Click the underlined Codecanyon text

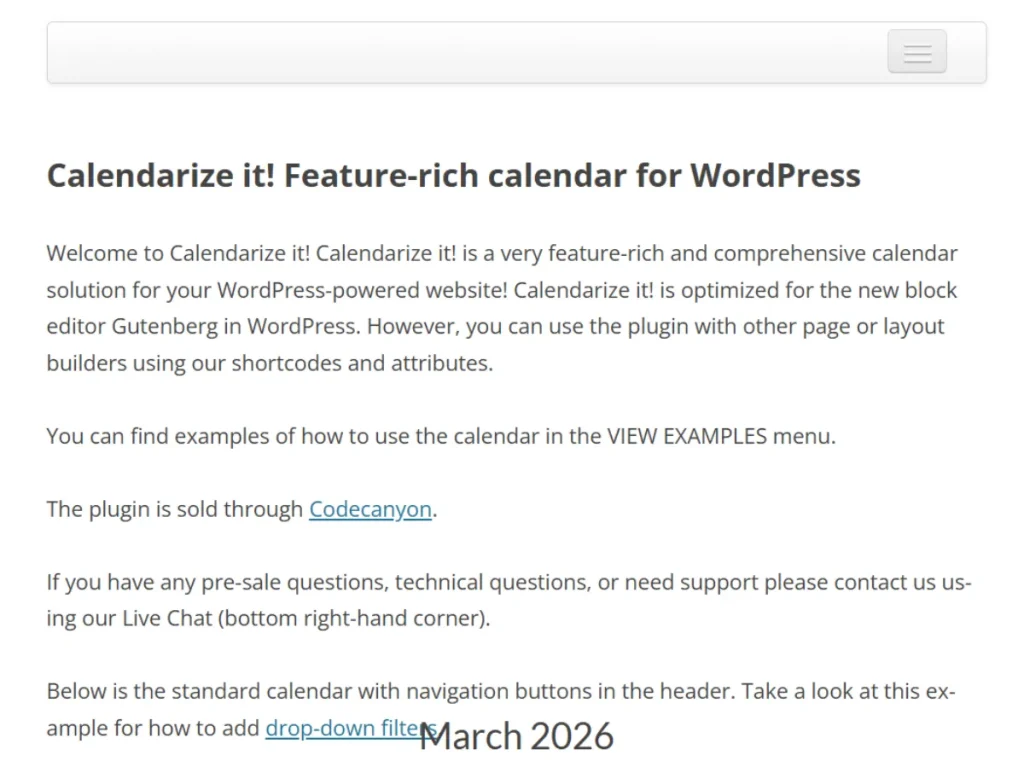pyautogui.click(x=370, y=509)
